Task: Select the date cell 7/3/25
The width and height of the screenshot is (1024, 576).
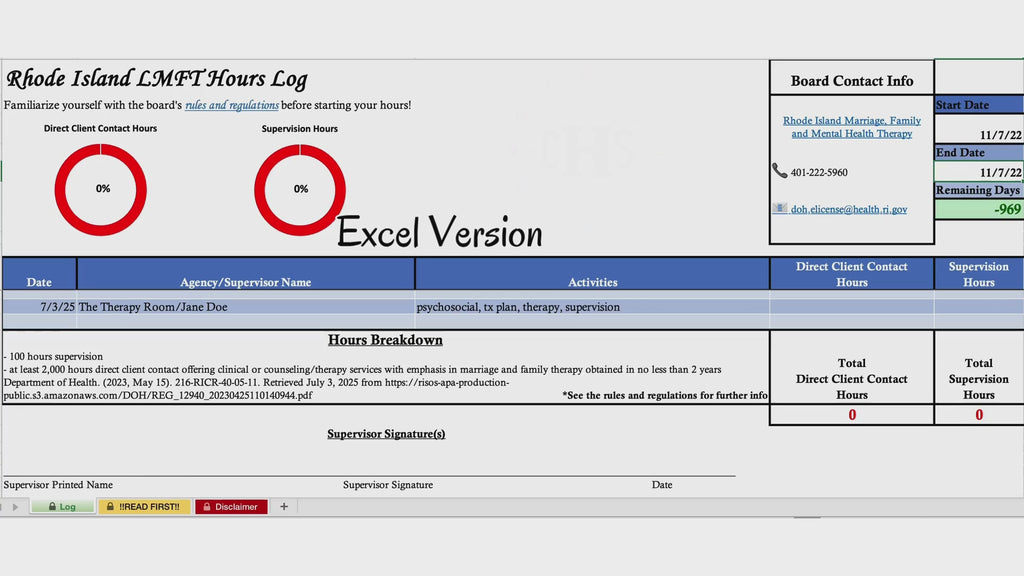Action: pyautogui.click(x=40, y=307)
